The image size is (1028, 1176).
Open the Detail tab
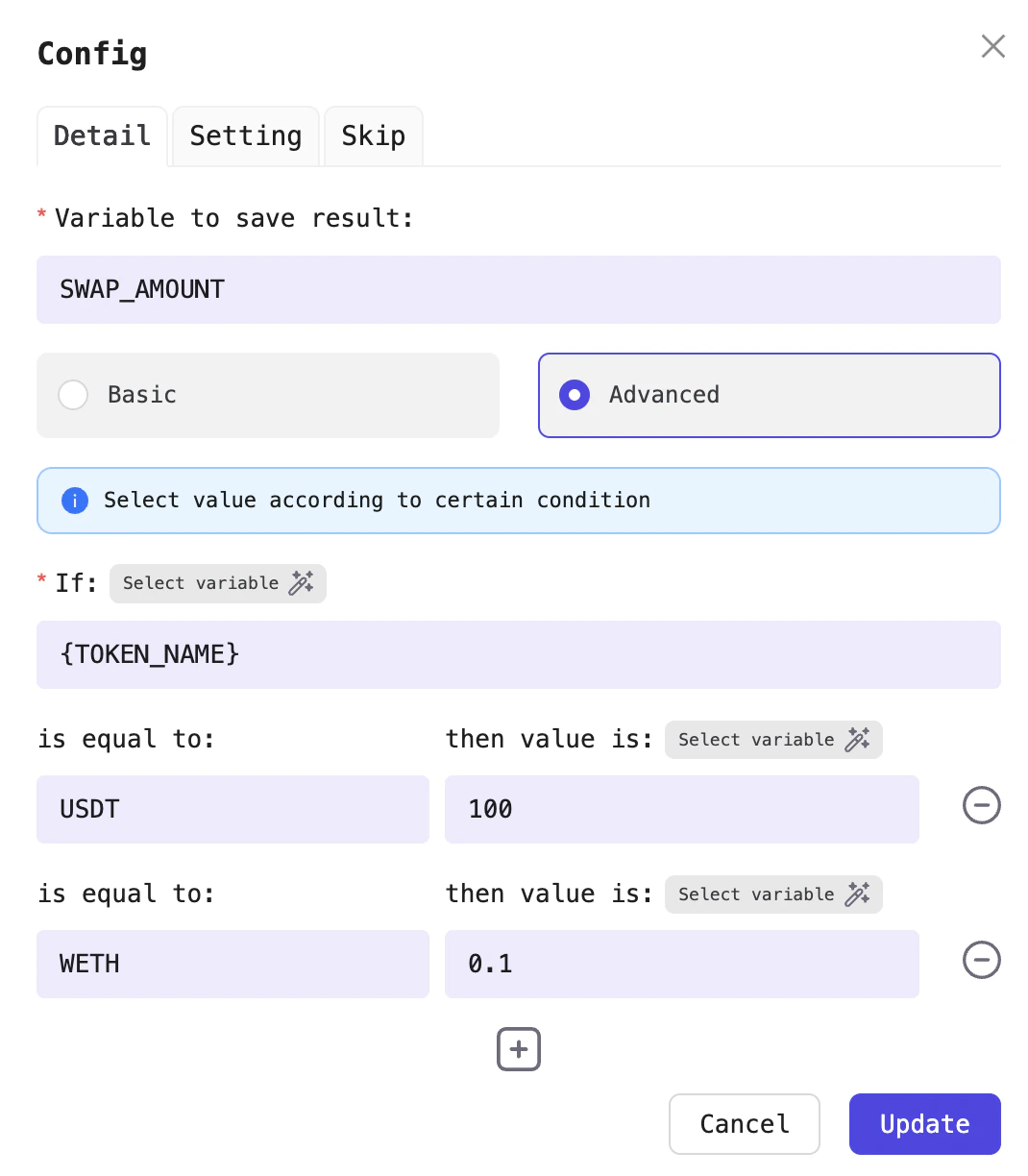click(x=102, y=135)
